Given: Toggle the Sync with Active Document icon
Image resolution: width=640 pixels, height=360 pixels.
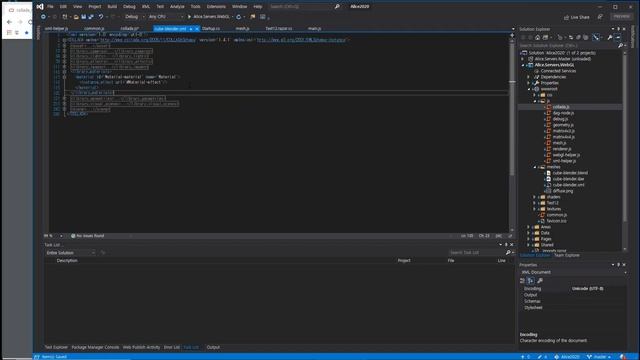Looking at the screenshot, I should (x=571, y=38).
